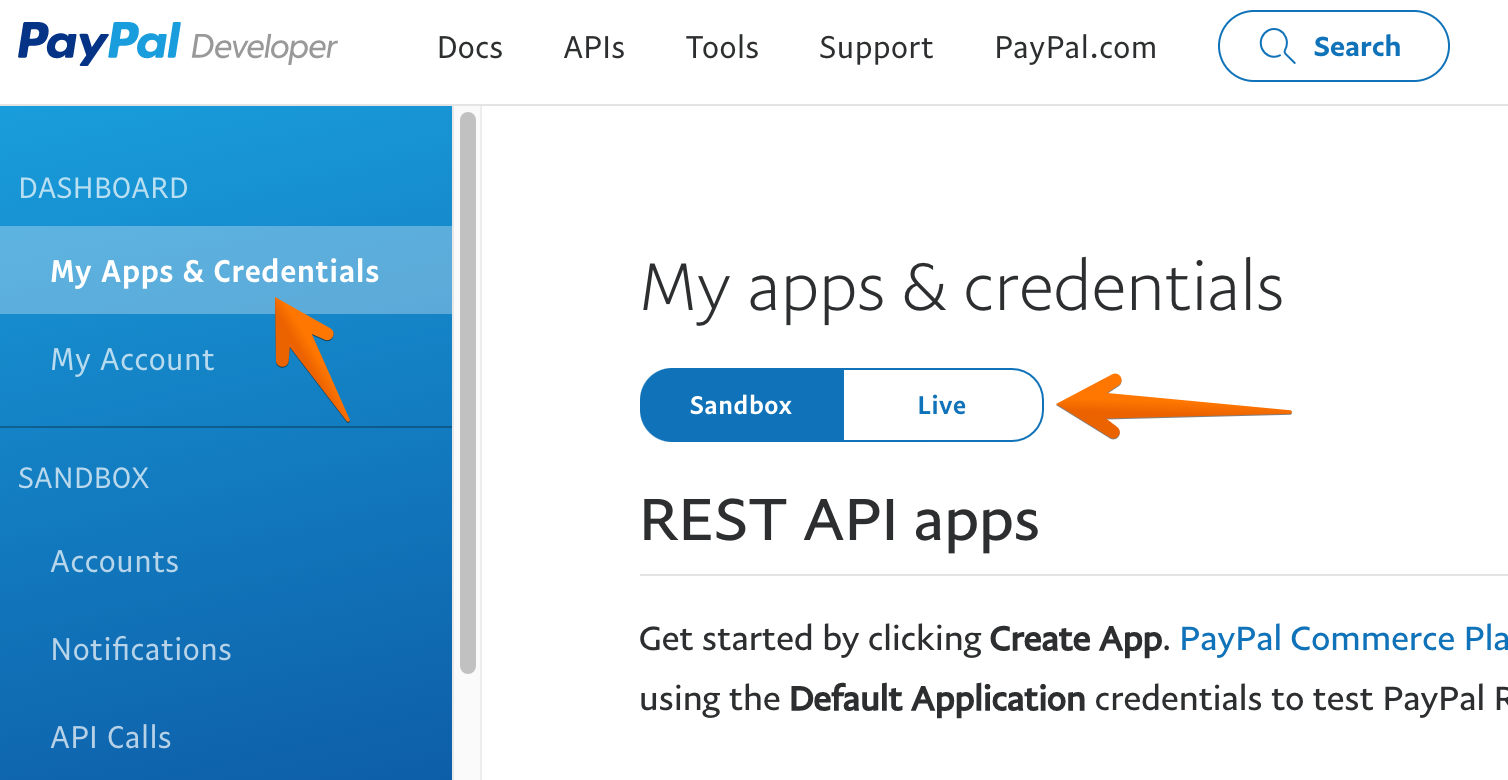Click the magnifying glass search icon
Screen dimensions: 1508x780
pyautogui.click(x=1277, y=47)
